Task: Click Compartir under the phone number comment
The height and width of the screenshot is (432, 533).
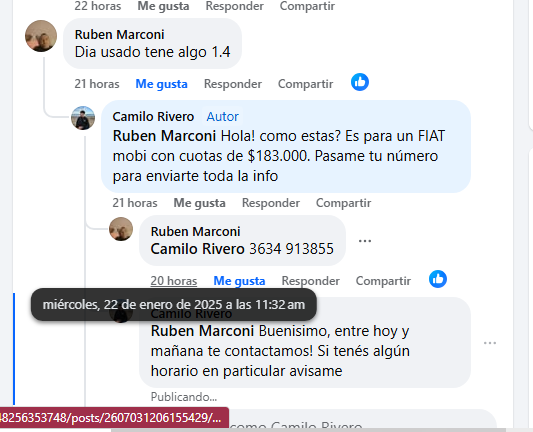Action: tap(383, 281)
